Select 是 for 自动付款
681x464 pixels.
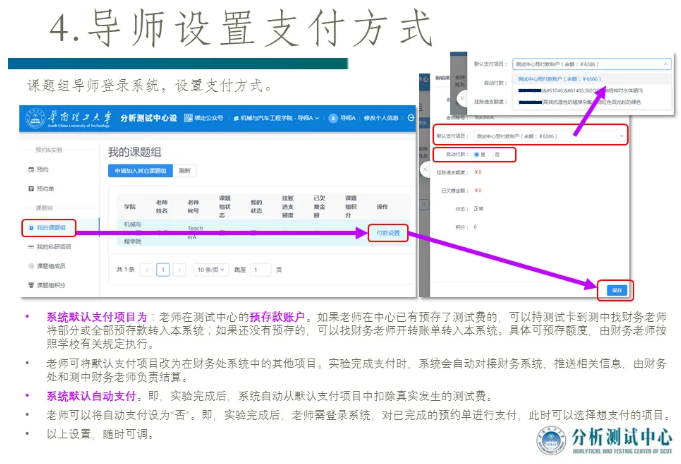479,154
